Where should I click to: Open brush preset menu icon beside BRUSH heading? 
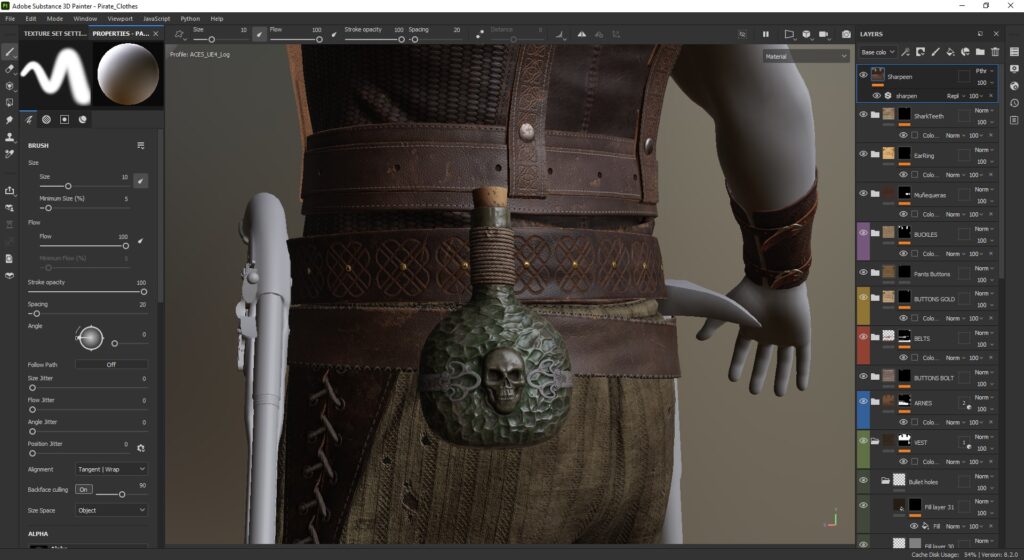[140, 146]
